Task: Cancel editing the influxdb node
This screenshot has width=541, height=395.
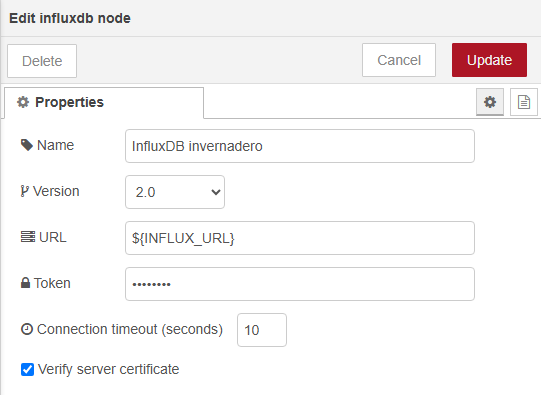Action: (399, 60)
